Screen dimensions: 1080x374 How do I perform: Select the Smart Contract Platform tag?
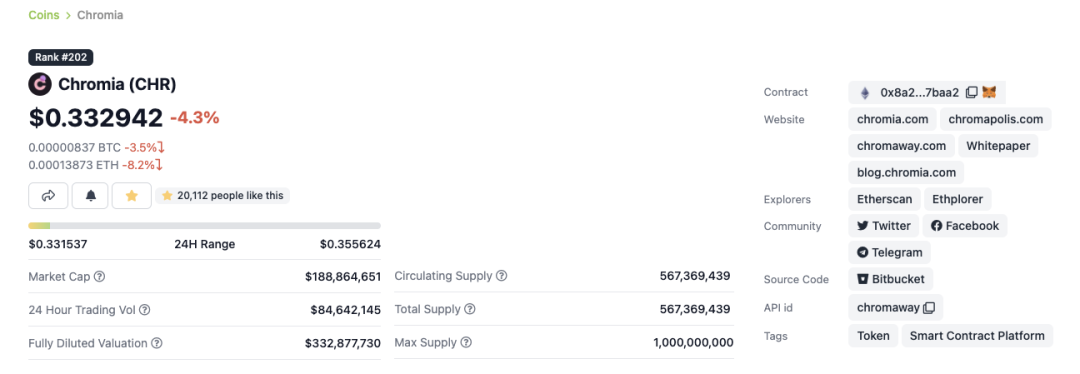pyautogui.click(x=977, y=336)
